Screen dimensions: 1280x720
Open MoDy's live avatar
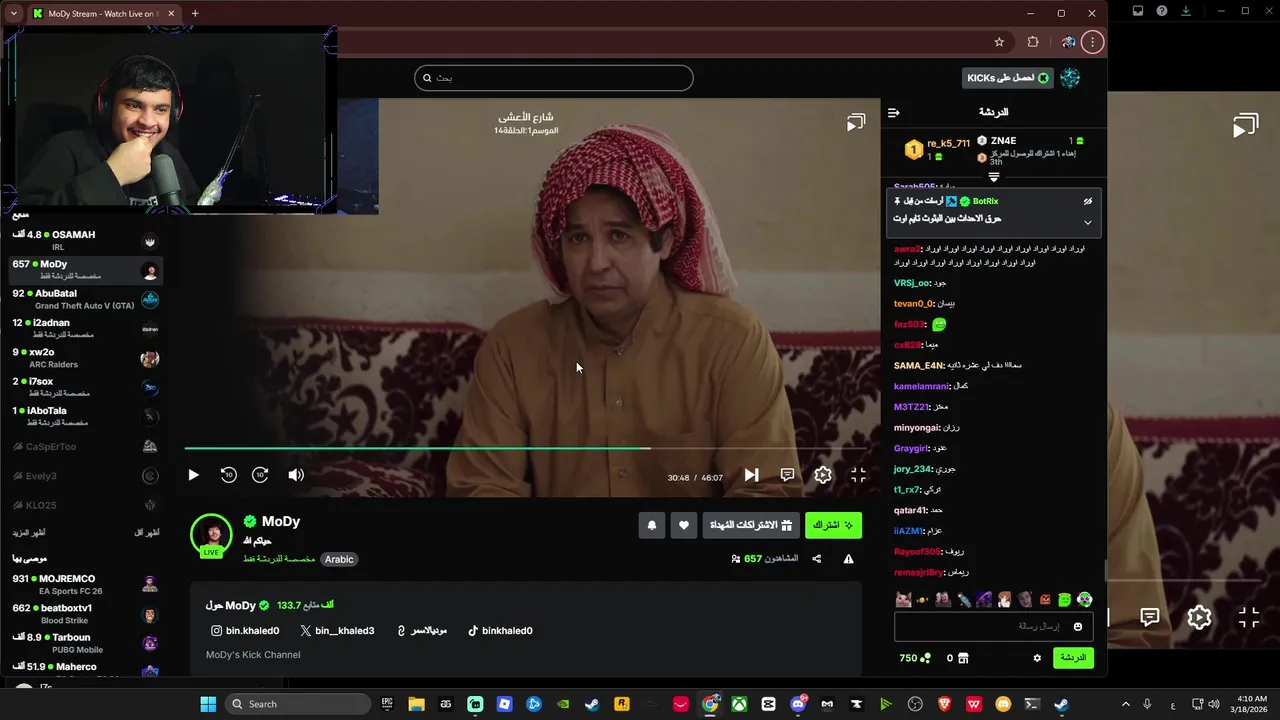click(211, 535)
